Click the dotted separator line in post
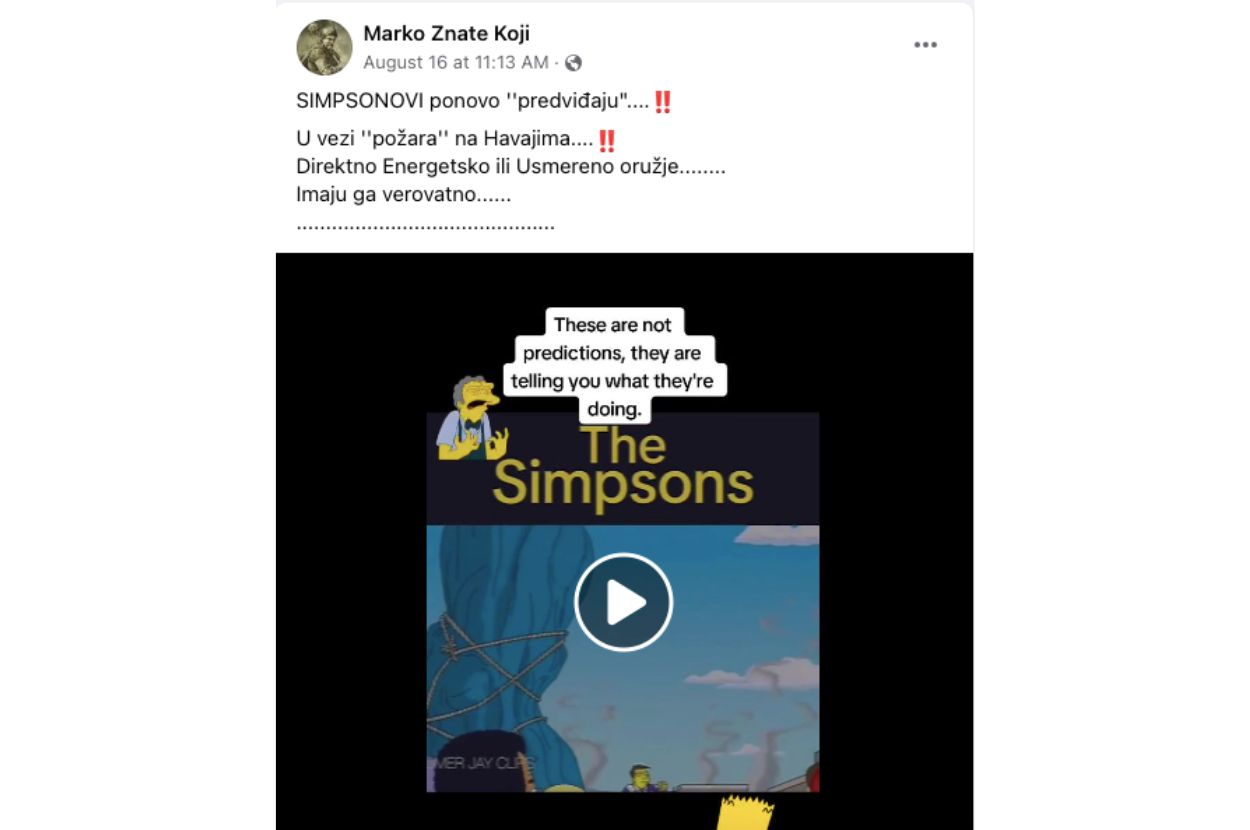 (426, 227)
